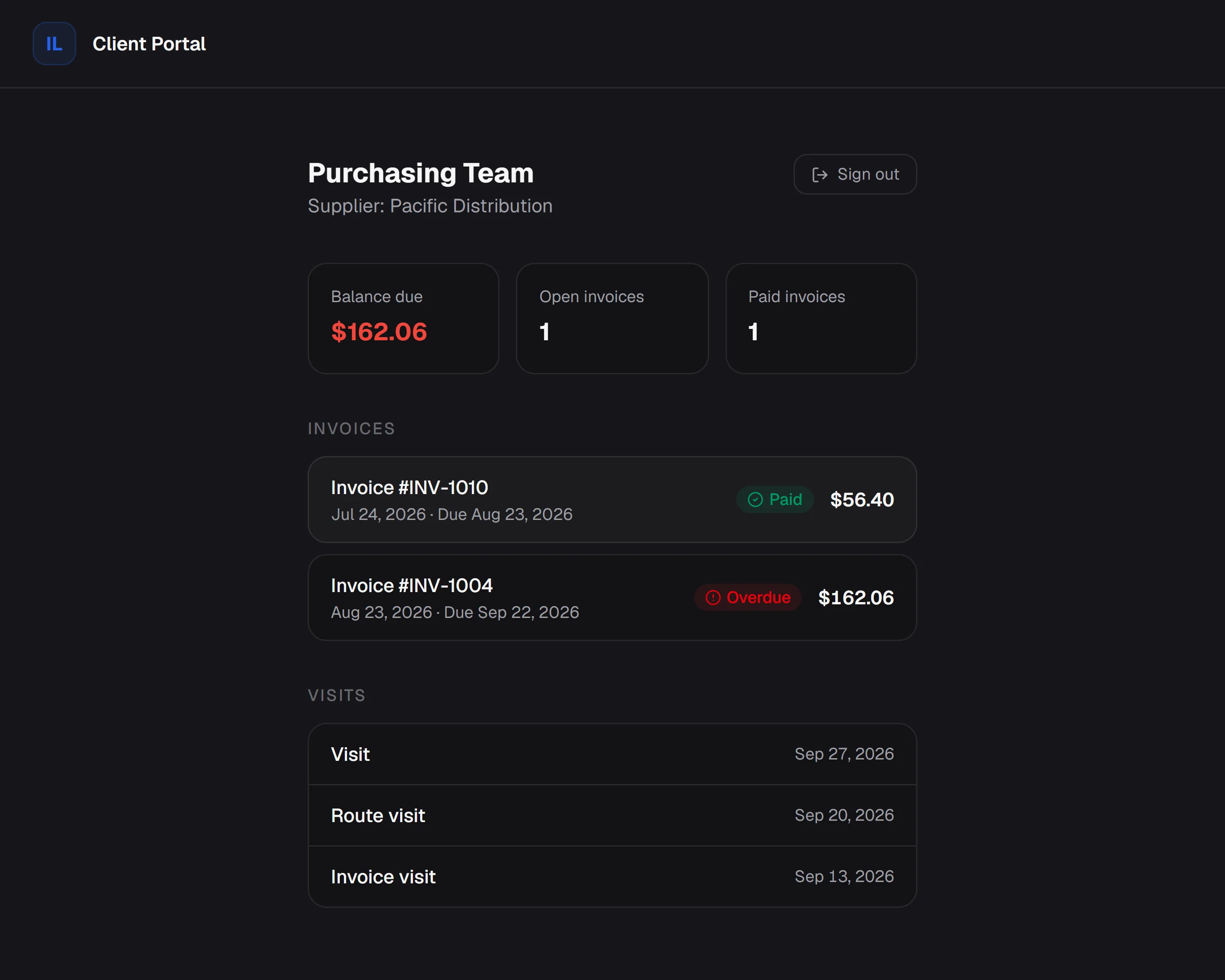
Task: Click the $56.40 invoice amount
Action: click(x=862, y=500)
